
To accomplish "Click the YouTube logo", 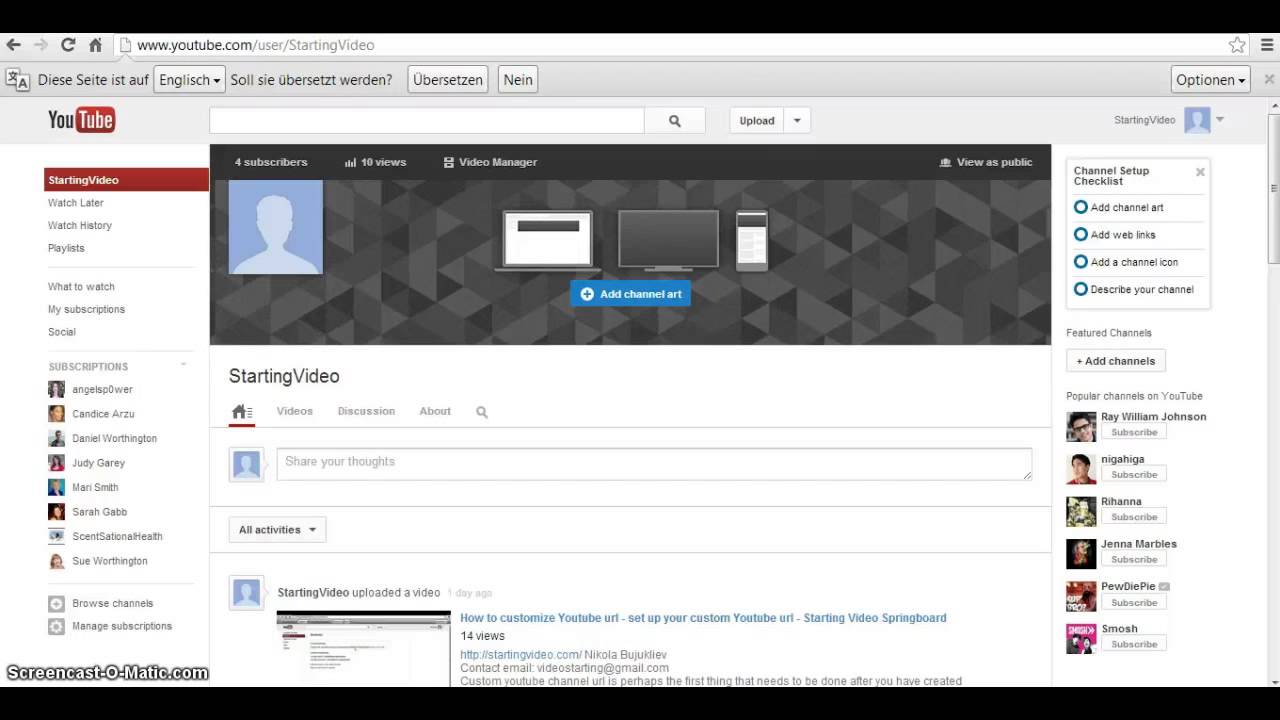I will [80, 119].
